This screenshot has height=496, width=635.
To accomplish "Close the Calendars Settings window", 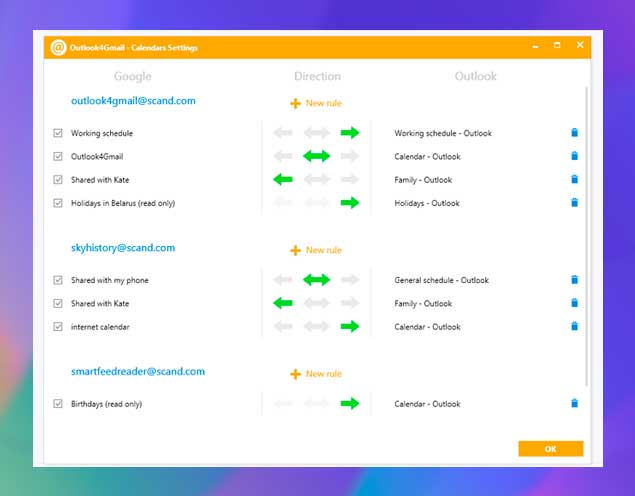I will 580,45.
